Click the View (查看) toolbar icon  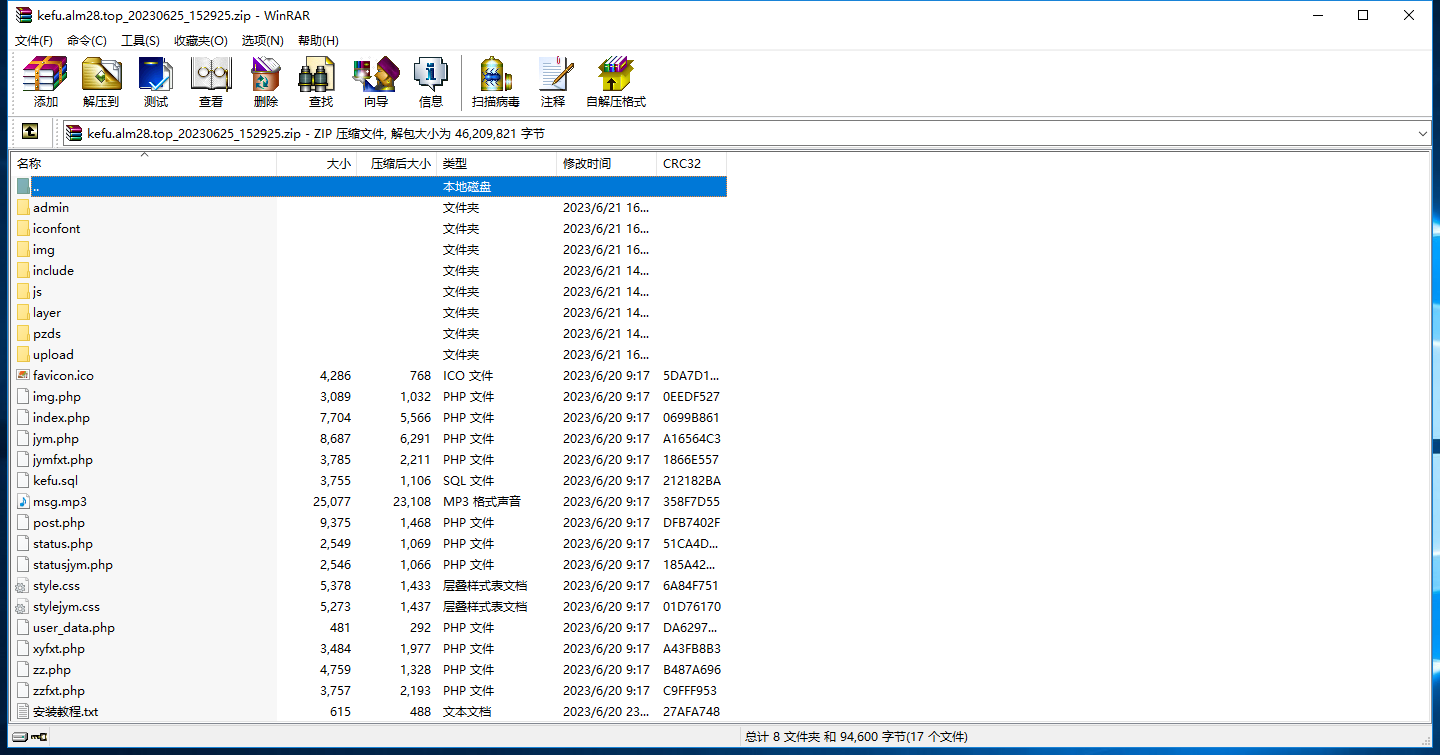(x=211, y=82)
